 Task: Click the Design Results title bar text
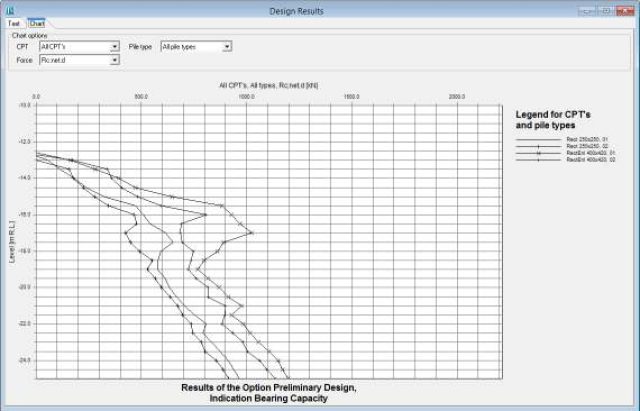[319, 9]
